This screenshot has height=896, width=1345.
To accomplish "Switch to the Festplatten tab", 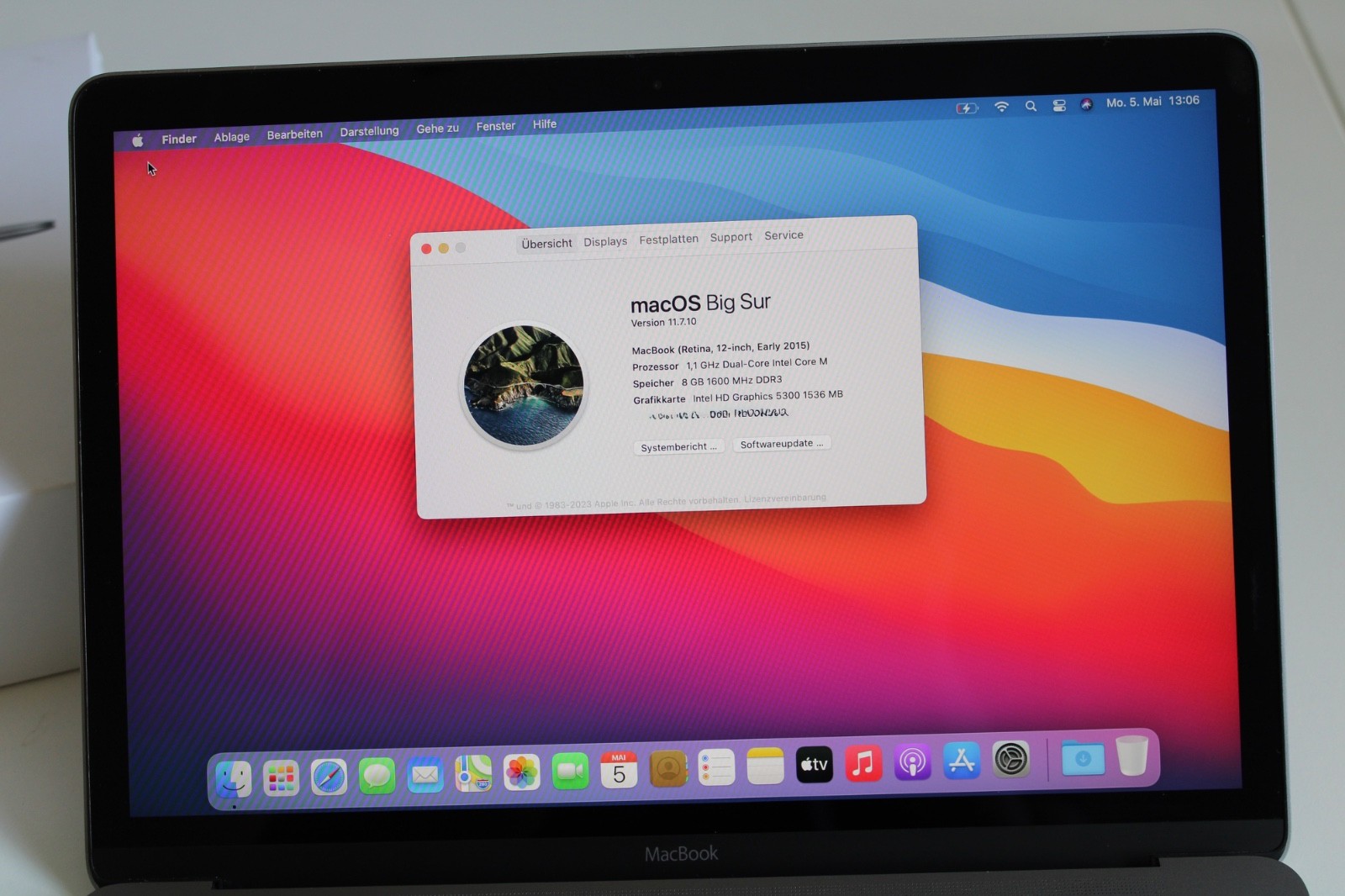I will pyautogui.click(x=668, y=240).
